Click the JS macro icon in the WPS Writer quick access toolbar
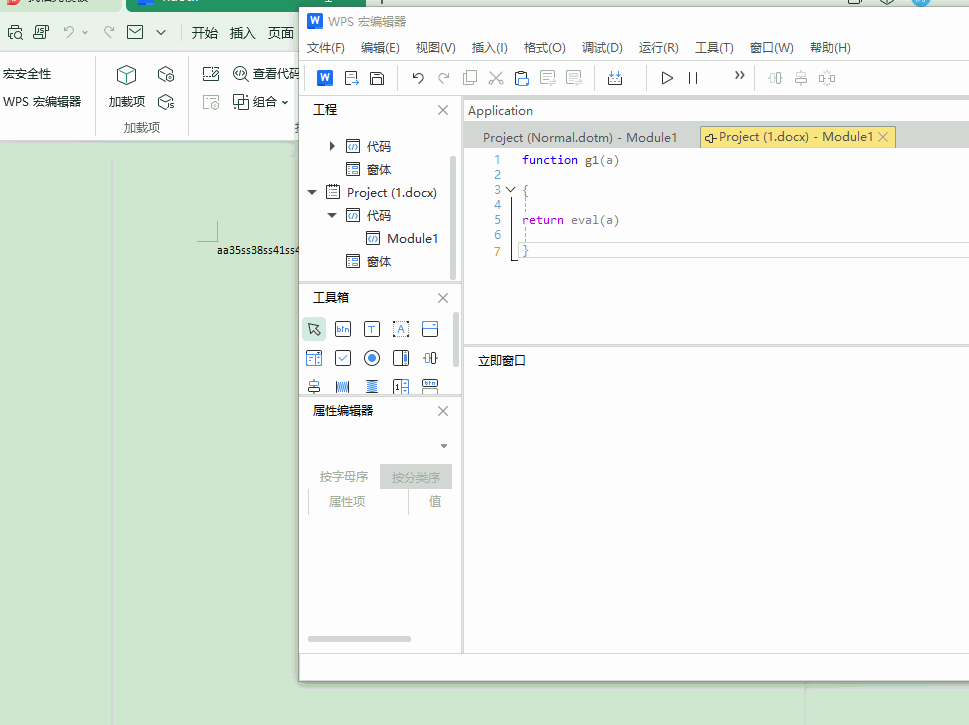Viewport: 969px width, 725px height. 41,32
